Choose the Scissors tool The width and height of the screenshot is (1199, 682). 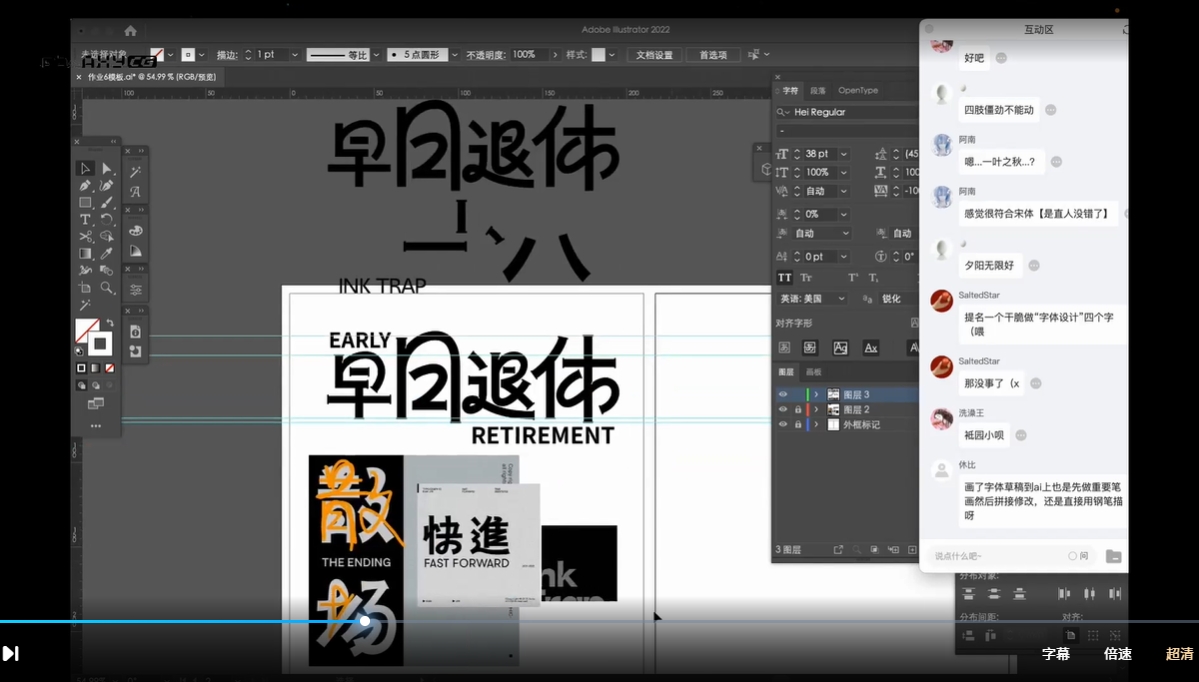click(85, 237)
